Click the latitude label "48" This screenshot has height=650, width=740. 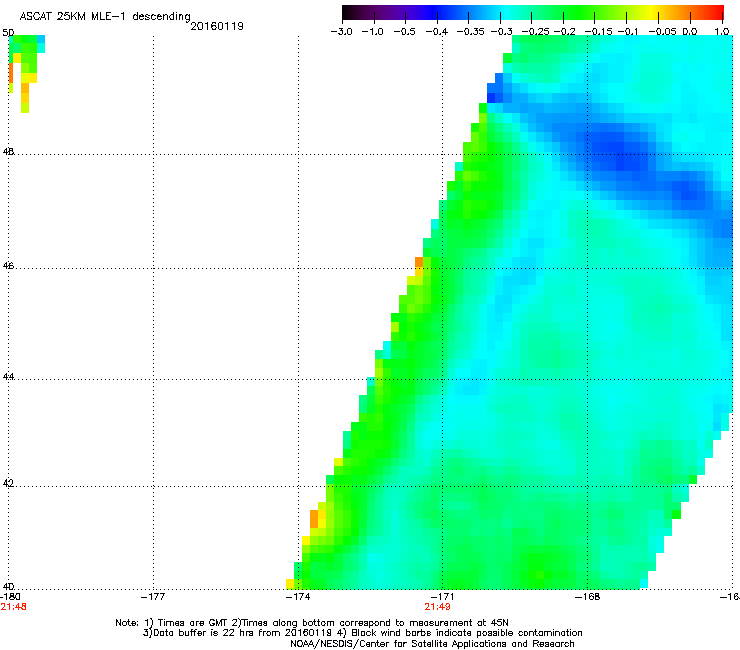8,152
